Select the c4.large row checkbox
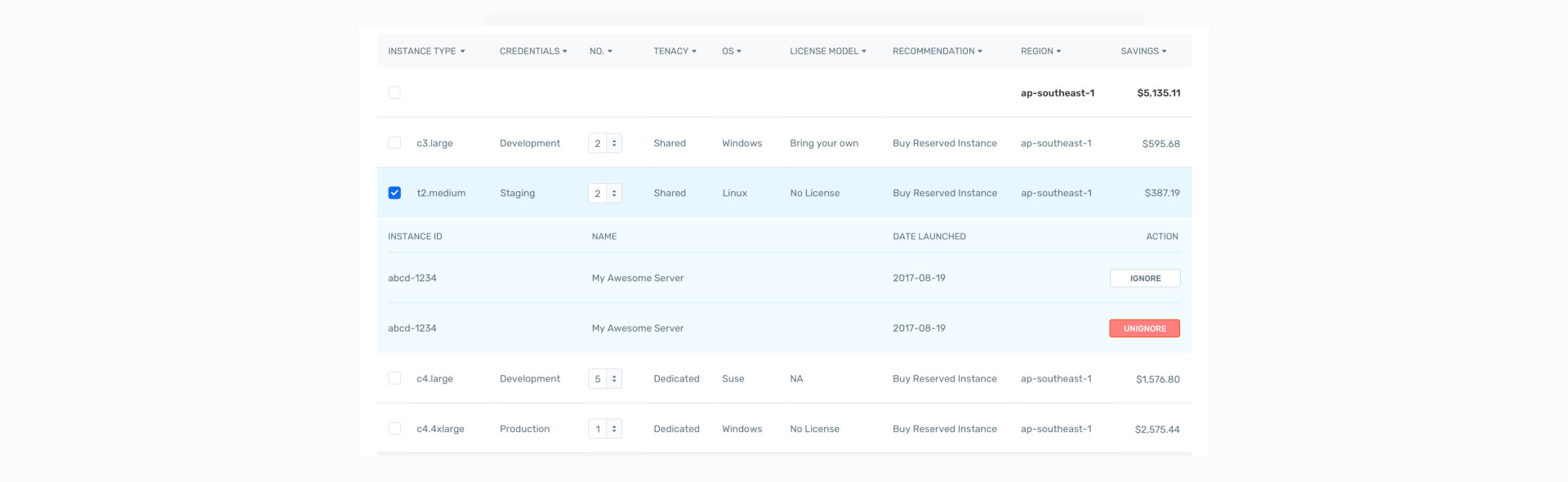Image resolution: width=1568 pixels, height=482 pixels. point(394,378)
